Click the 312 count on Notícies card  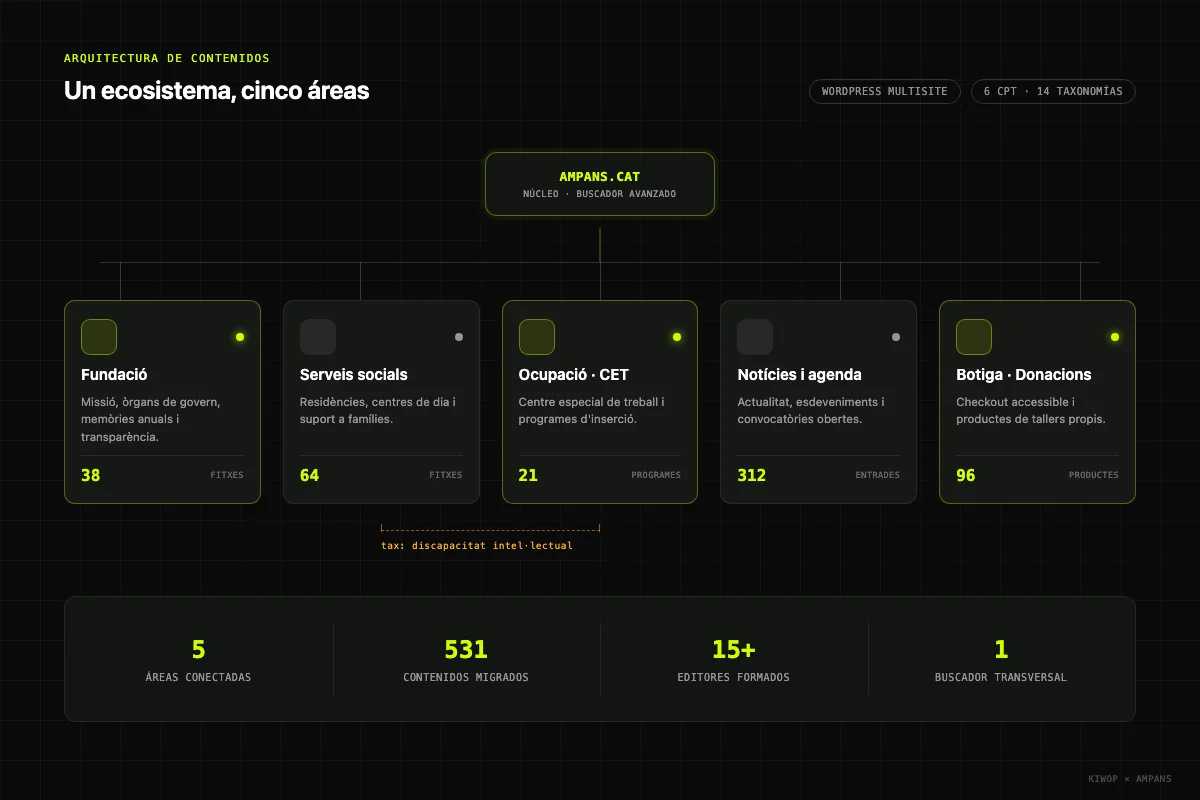pyautogui.click(x=752, y=475)
